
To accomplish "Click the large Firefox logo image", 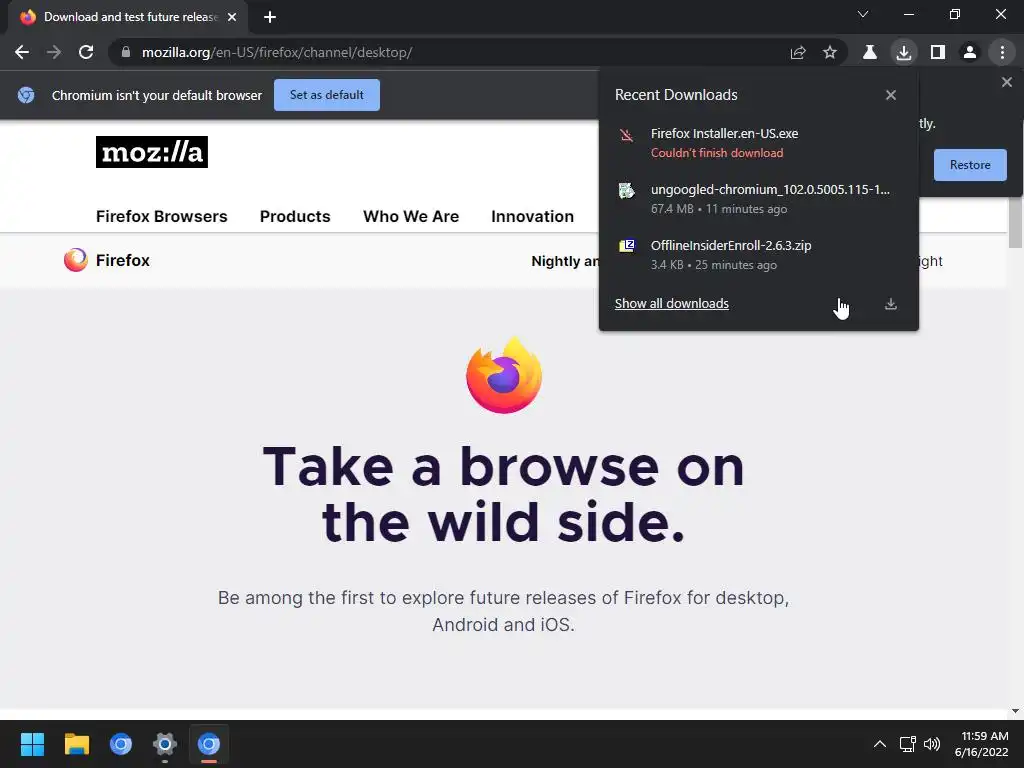I will 504,375.
